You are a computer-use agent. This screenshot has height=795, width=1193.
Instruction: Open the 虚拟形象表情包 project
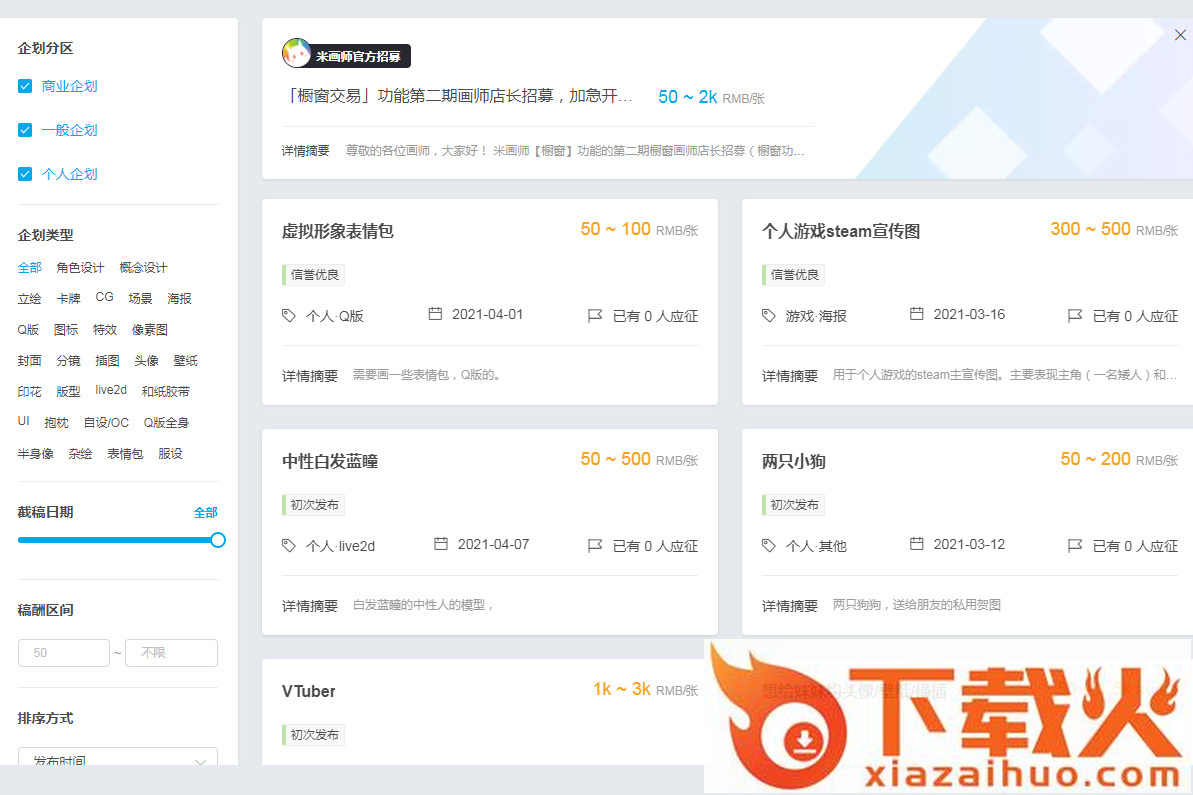(x=338, y=231)
